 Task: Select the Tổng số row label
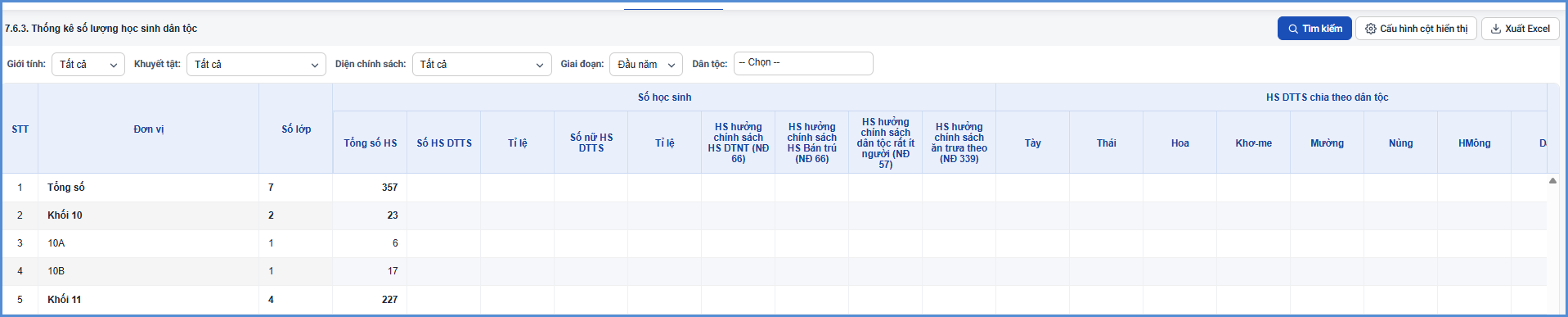pos(66,188)
